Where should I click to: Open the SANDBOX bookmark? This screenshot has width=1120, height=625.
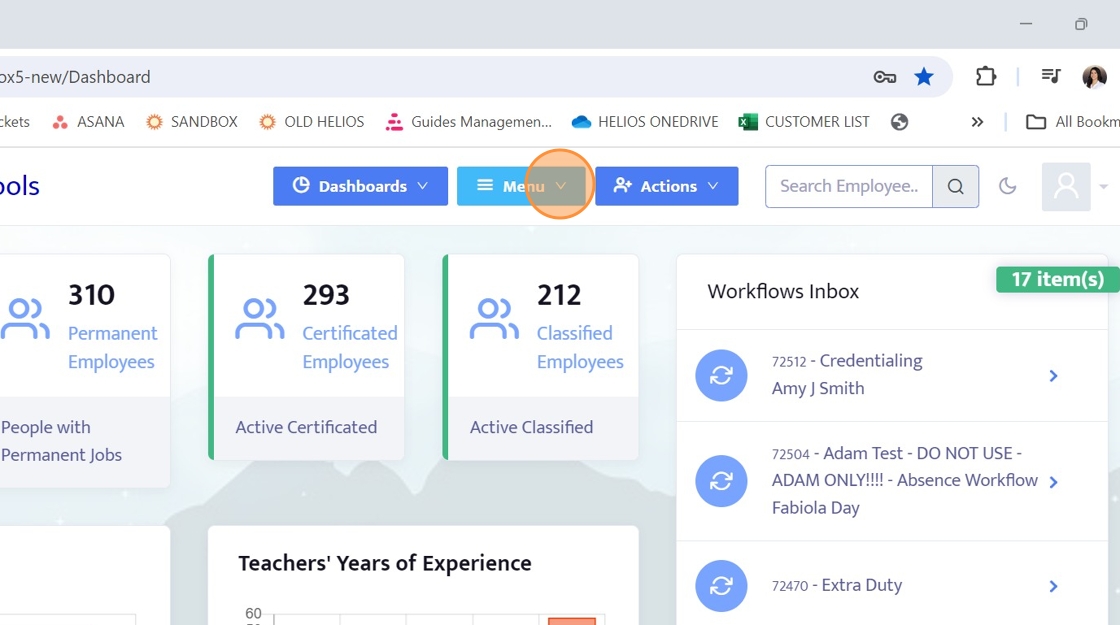191,122
